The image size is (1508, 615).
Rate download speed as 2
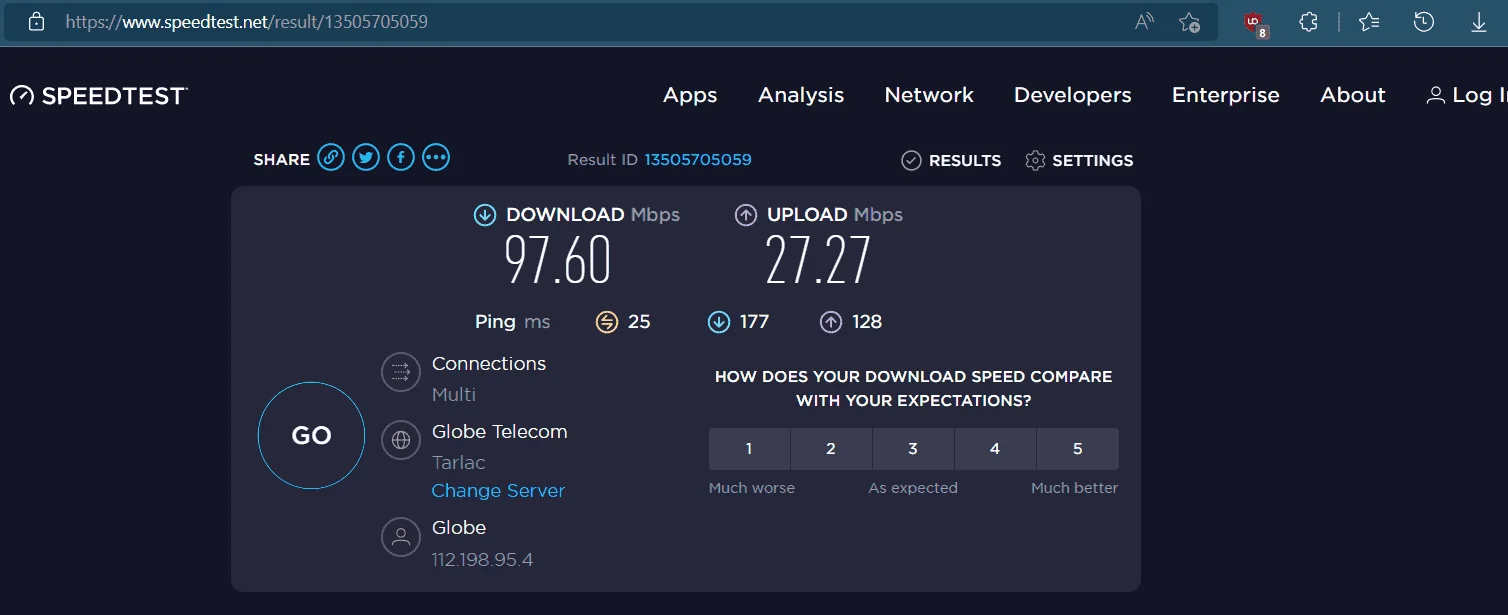(x=831, y=449)
